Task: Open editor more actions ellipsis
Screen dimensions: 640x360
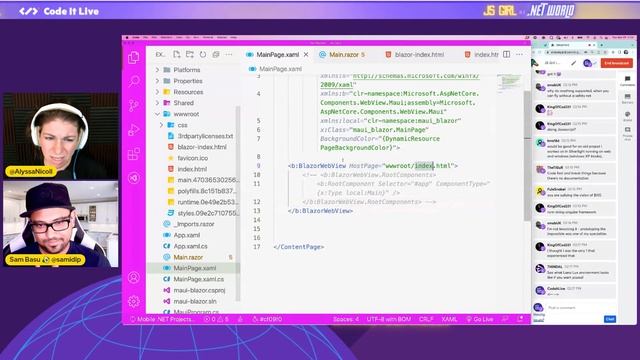Action: pyautogui.click(x=519, y=54)
